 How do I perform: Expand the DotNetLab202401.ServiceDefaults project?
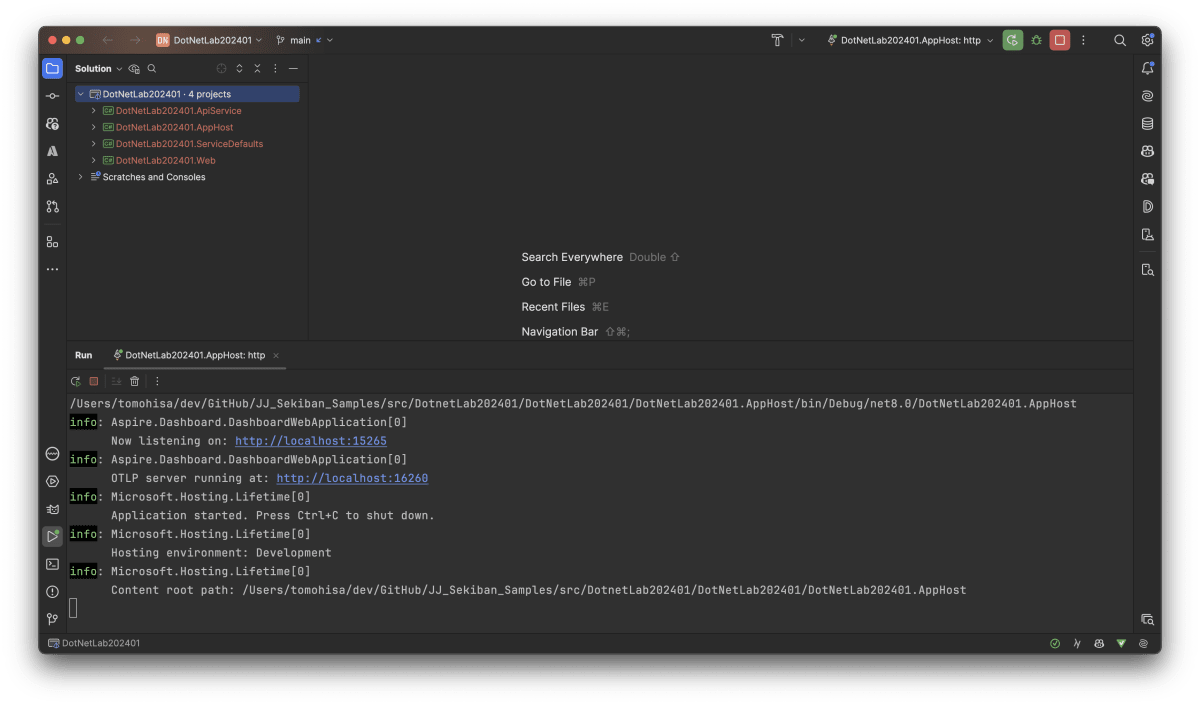[x=94, y=144]
